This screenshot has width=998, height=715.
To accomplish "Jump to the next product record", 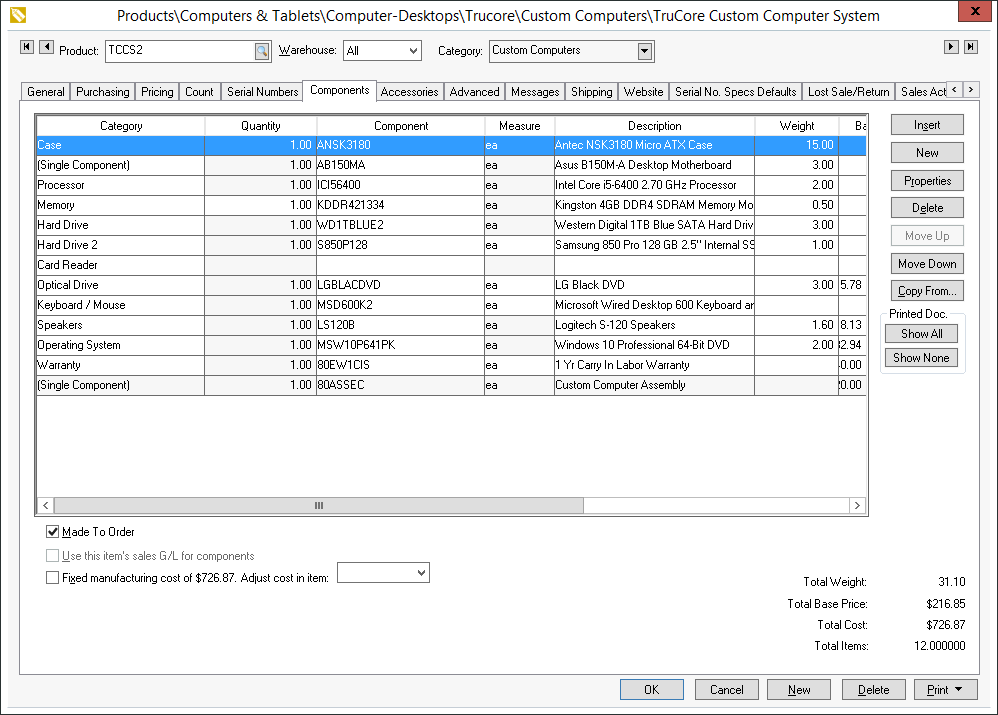I will click(x=951, y=47).
